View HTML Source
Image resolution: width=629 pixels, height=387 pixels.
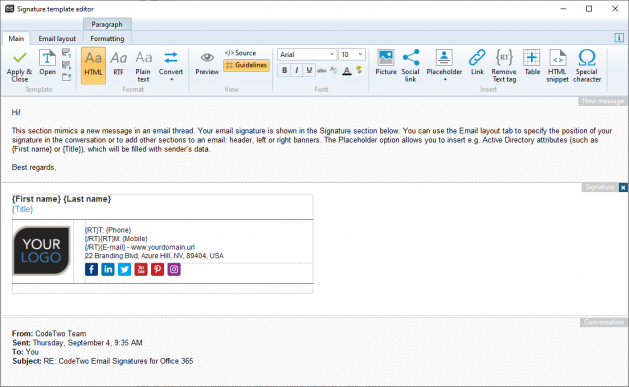click(x=240, y=53)
